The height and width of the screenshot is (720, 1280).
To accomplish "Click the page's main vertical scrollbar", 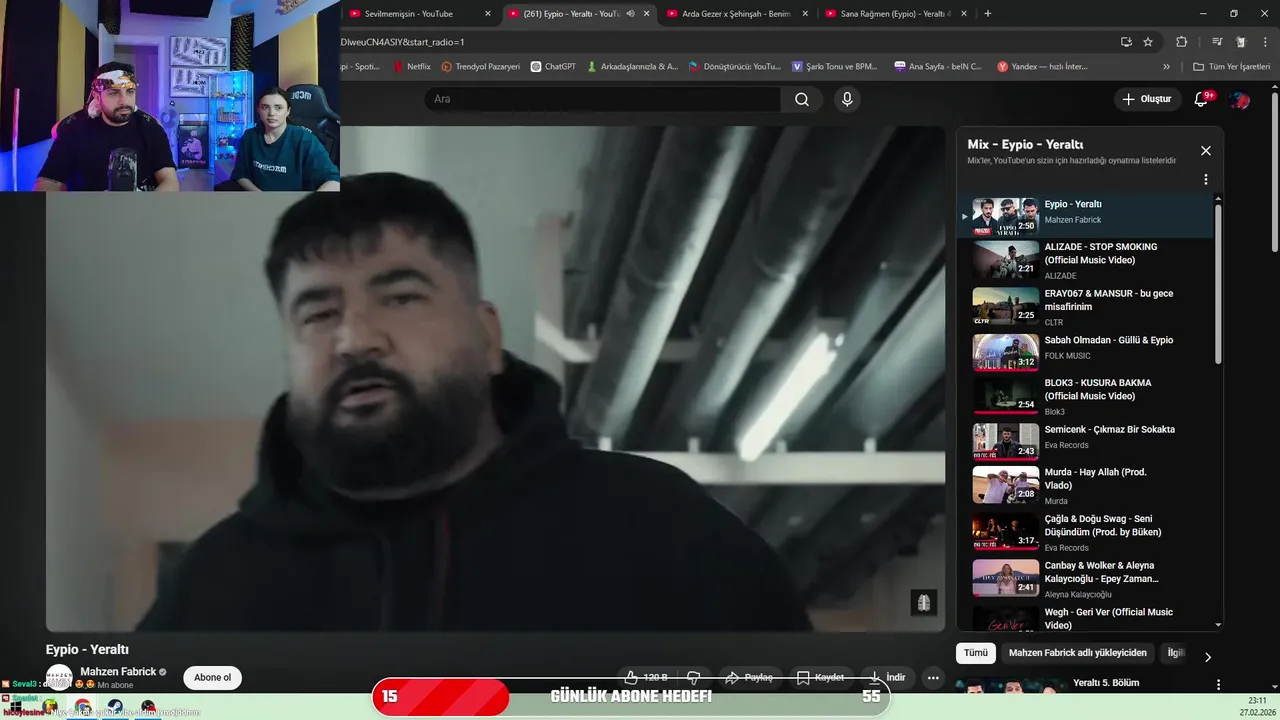I will (1274, 172).
